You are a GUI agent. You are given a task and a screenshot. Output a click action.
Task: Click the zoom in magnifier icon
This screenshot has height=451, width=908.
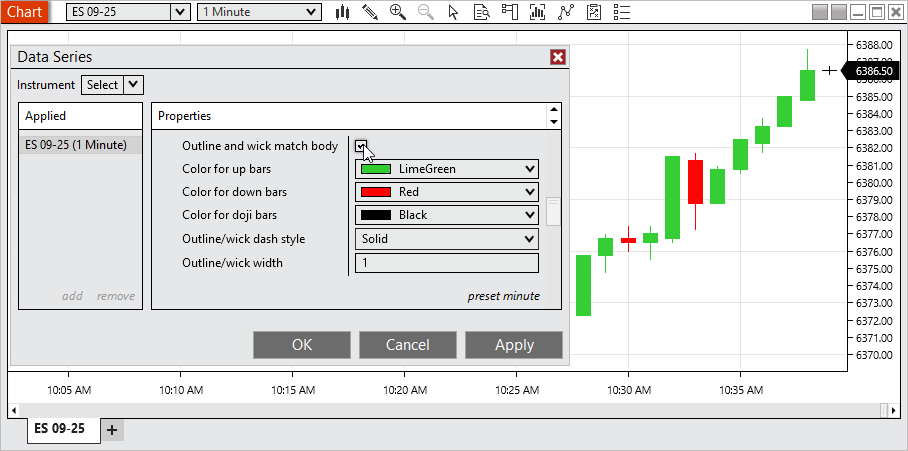pos(398,12)
